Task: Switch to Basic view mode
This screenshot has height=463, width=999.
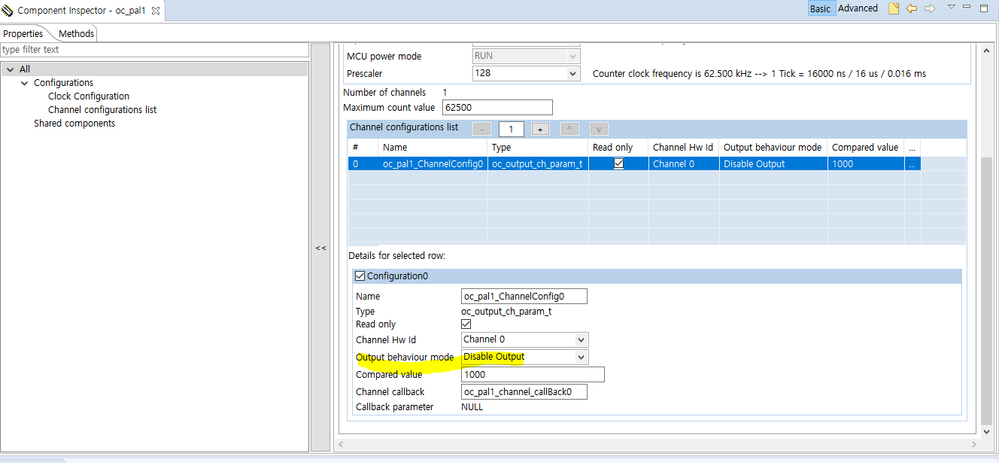Action: click(x=820, y=9)
